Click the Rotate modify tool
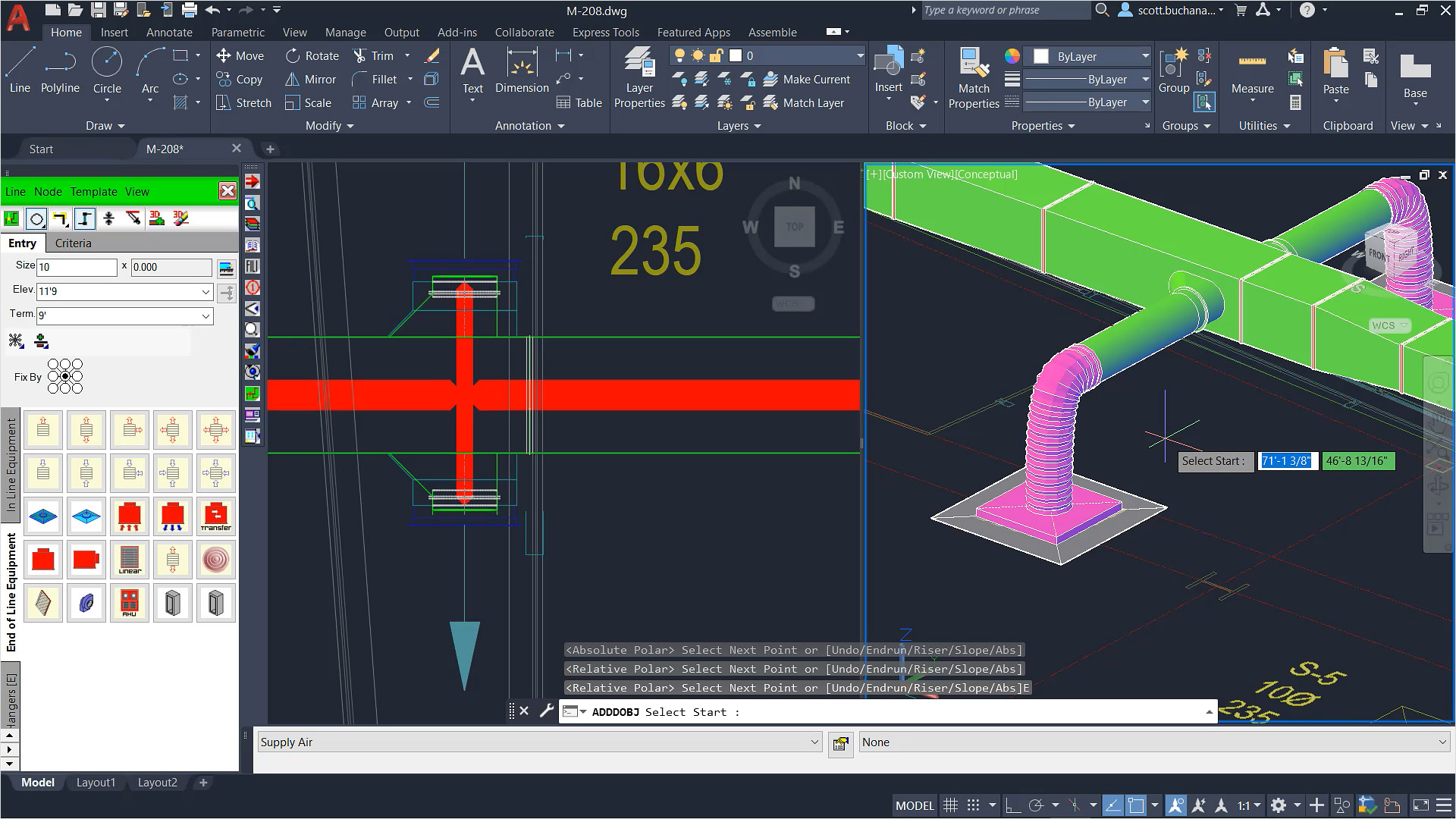The height and width of the screenshot is (819, 1456). tap(312, 55)
